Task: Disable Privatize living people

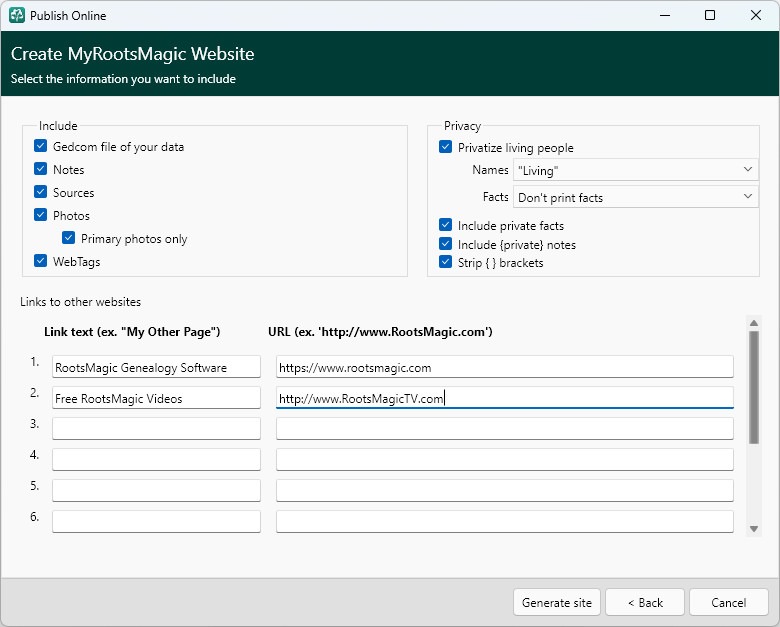Action: point(446,147)
